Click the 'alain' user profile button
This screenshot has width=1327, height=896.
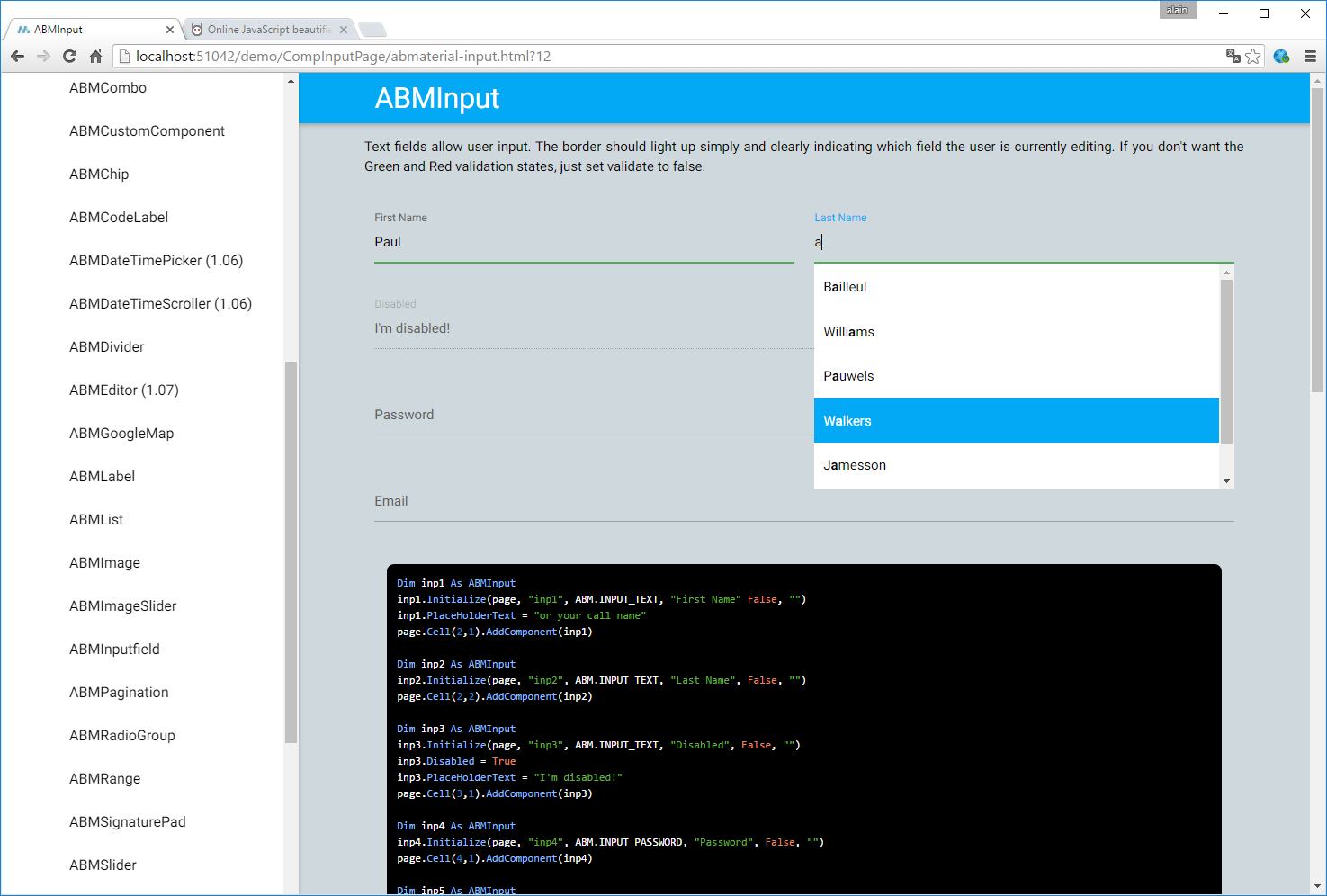pyautogui.click(x=1178, y=11)
